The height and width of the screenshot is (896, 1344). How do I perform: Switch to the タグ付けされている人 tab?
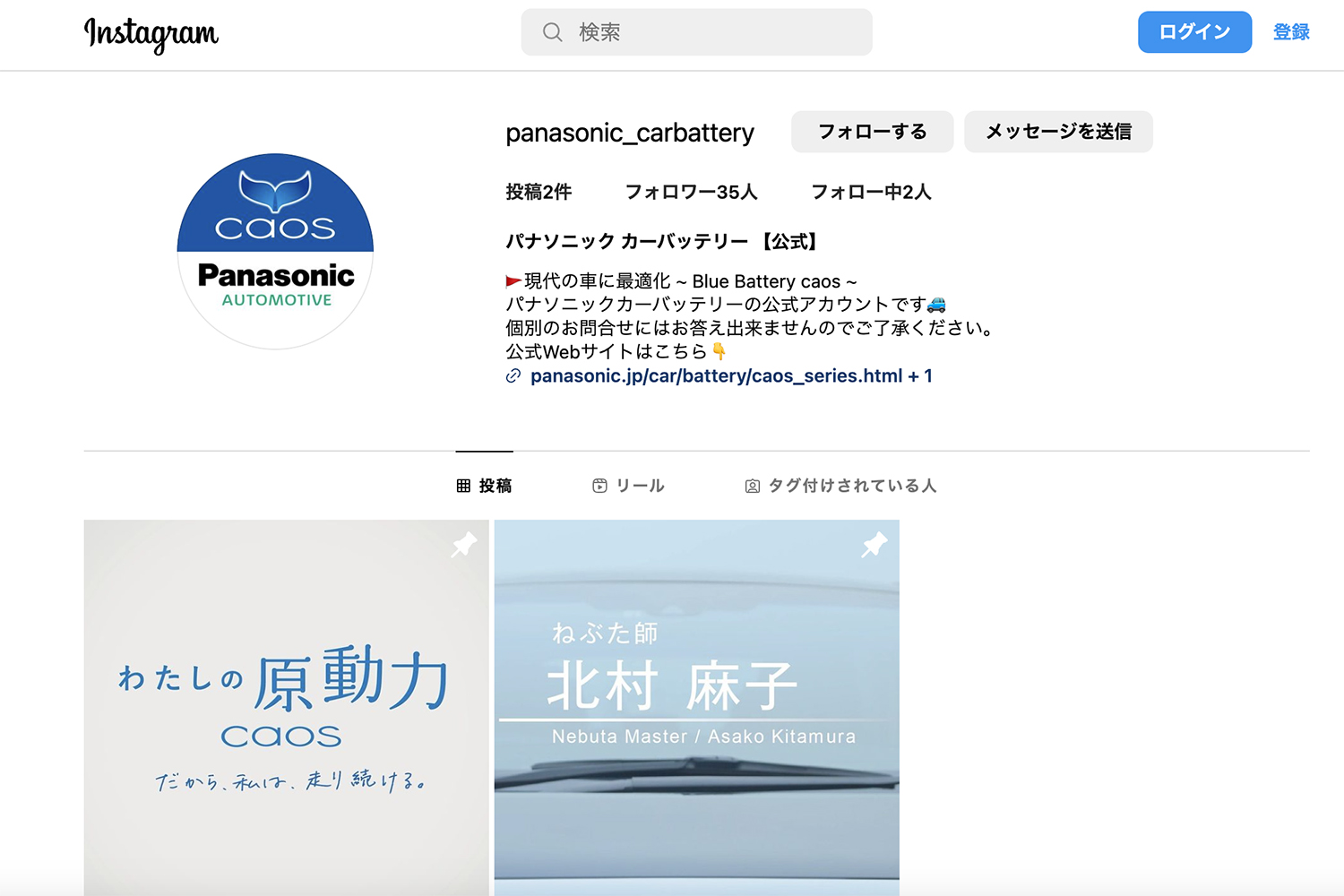click(840, 486)
